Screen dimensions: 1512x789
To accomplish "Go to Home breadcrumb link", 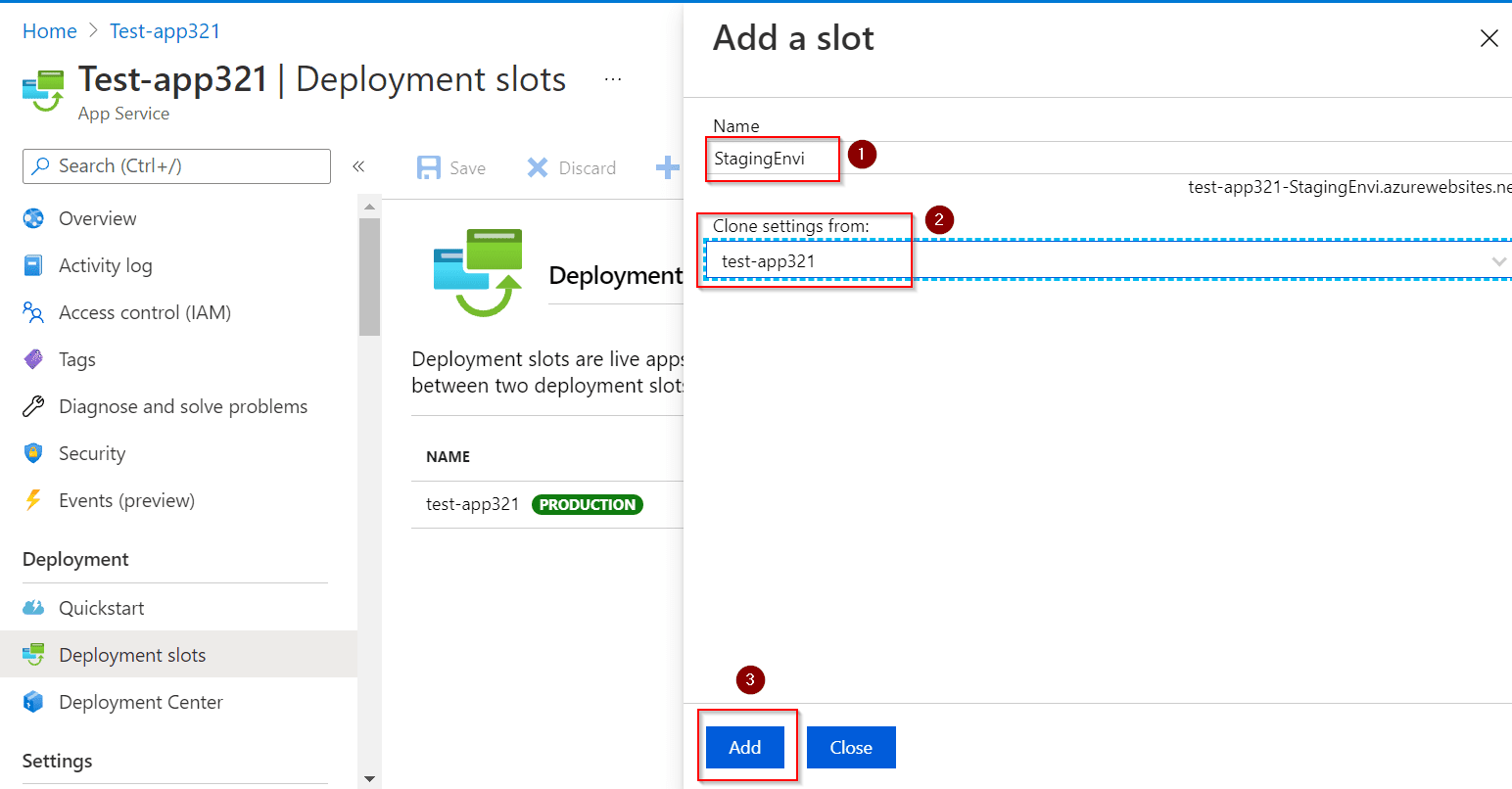I will 50,31.
